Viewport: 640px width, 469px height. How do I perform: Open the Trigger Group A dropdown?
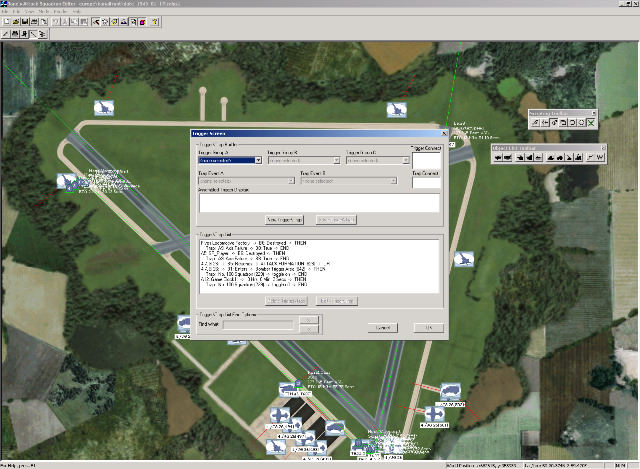257,160
